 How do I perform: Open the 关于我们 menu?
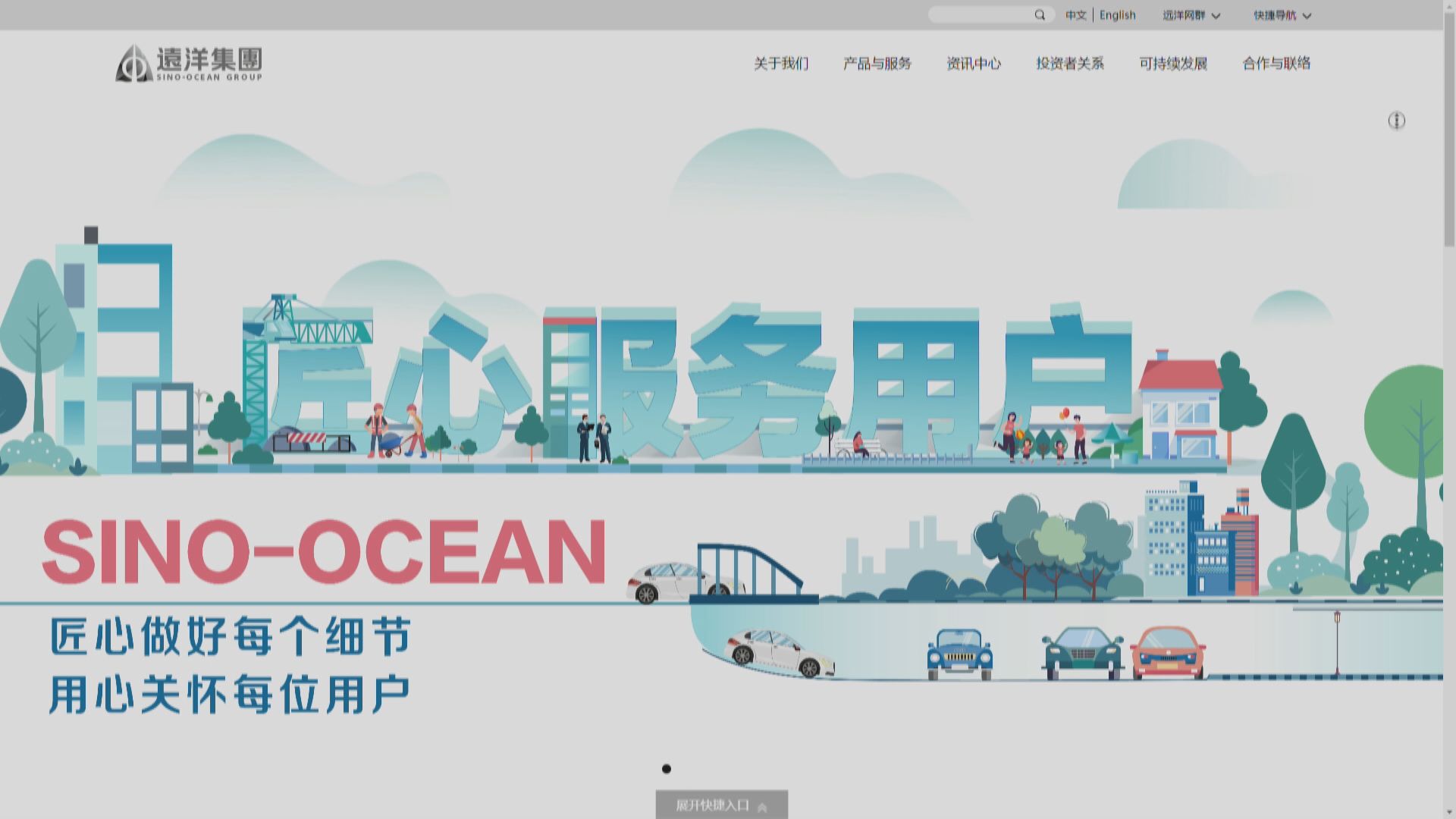tap(780, 64)
